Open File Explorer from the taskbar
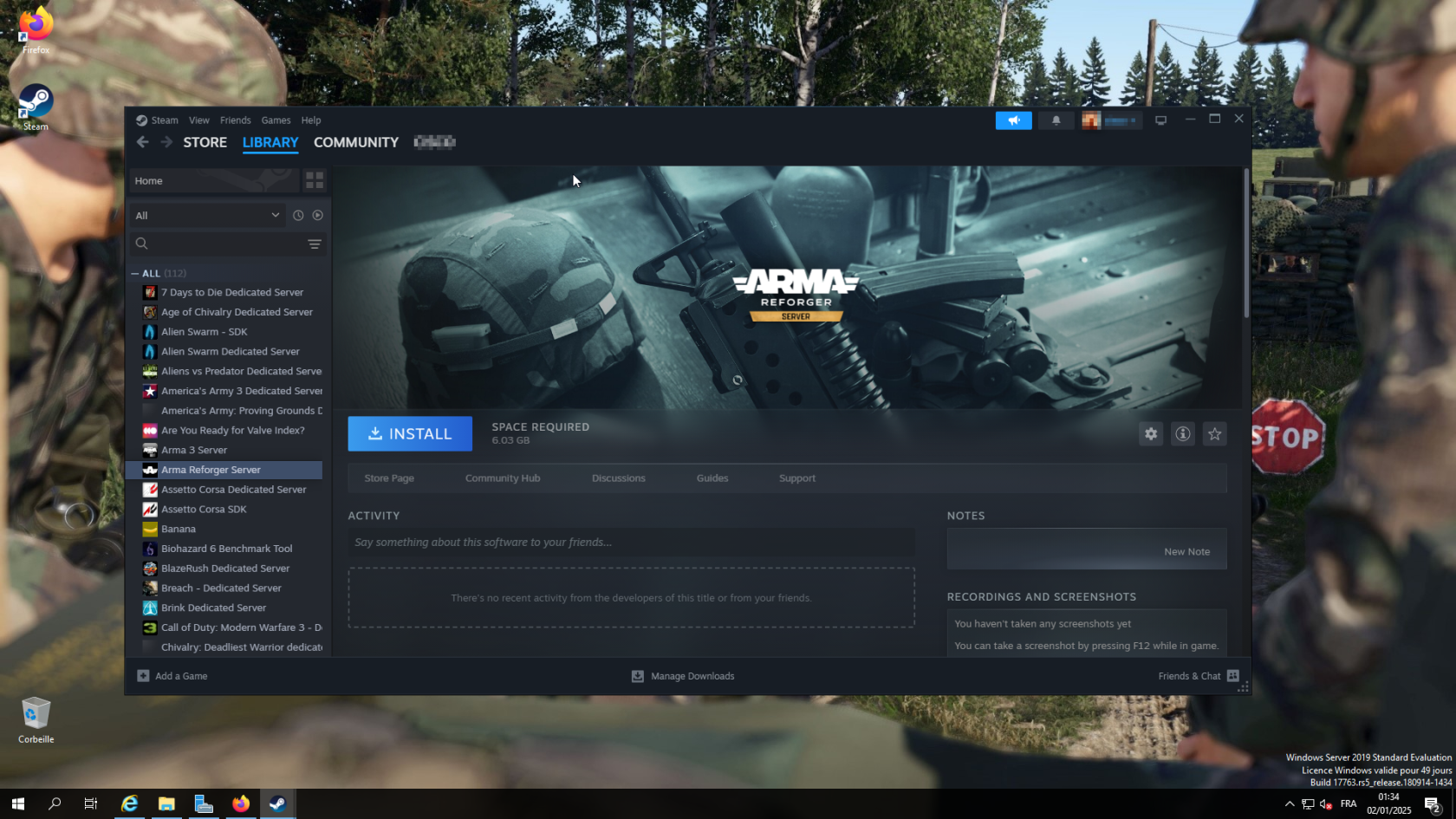 tap(166, 803)
